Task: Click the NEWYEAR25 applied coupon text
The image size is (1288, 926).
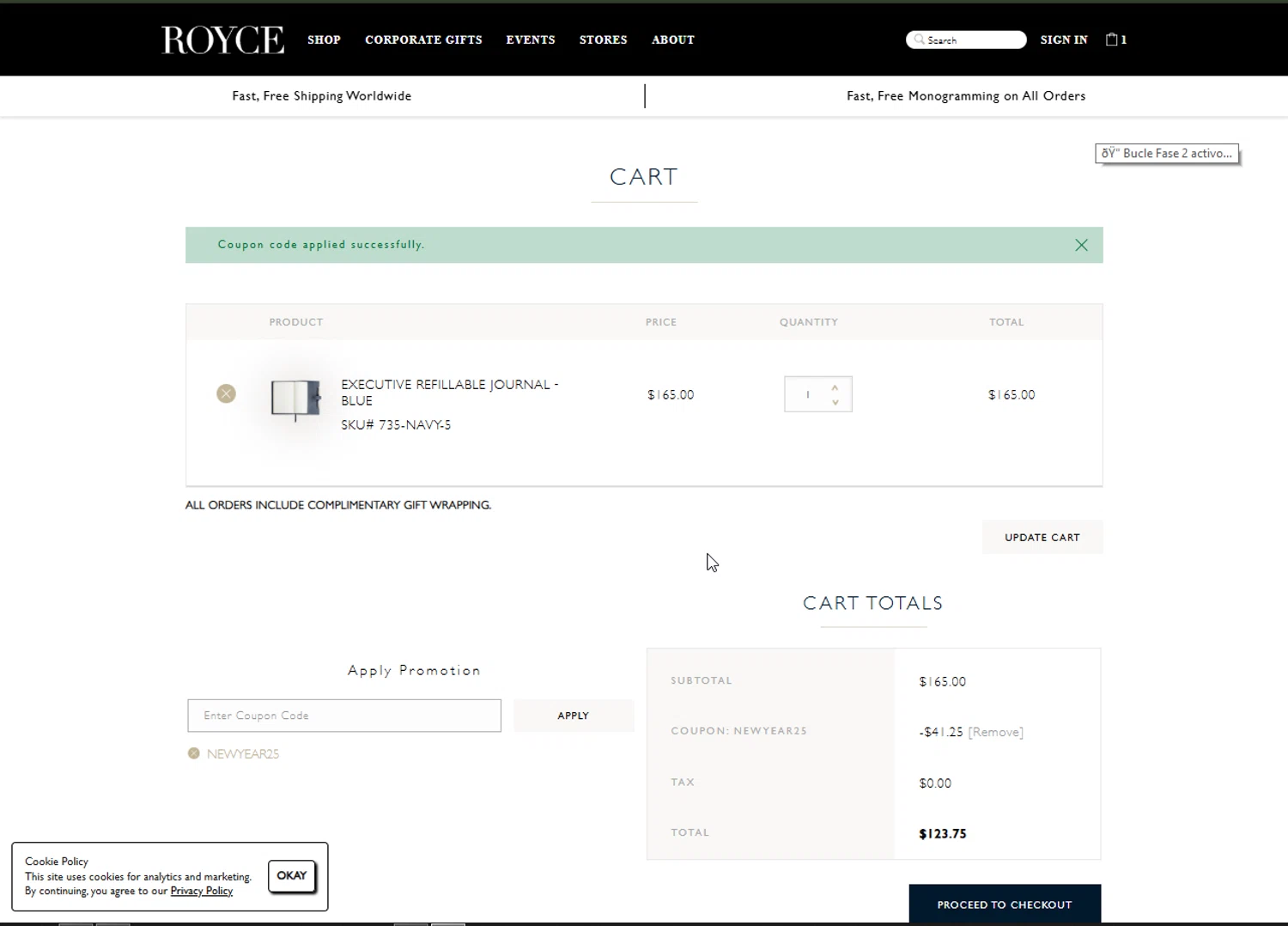Action: click(243, 753)
